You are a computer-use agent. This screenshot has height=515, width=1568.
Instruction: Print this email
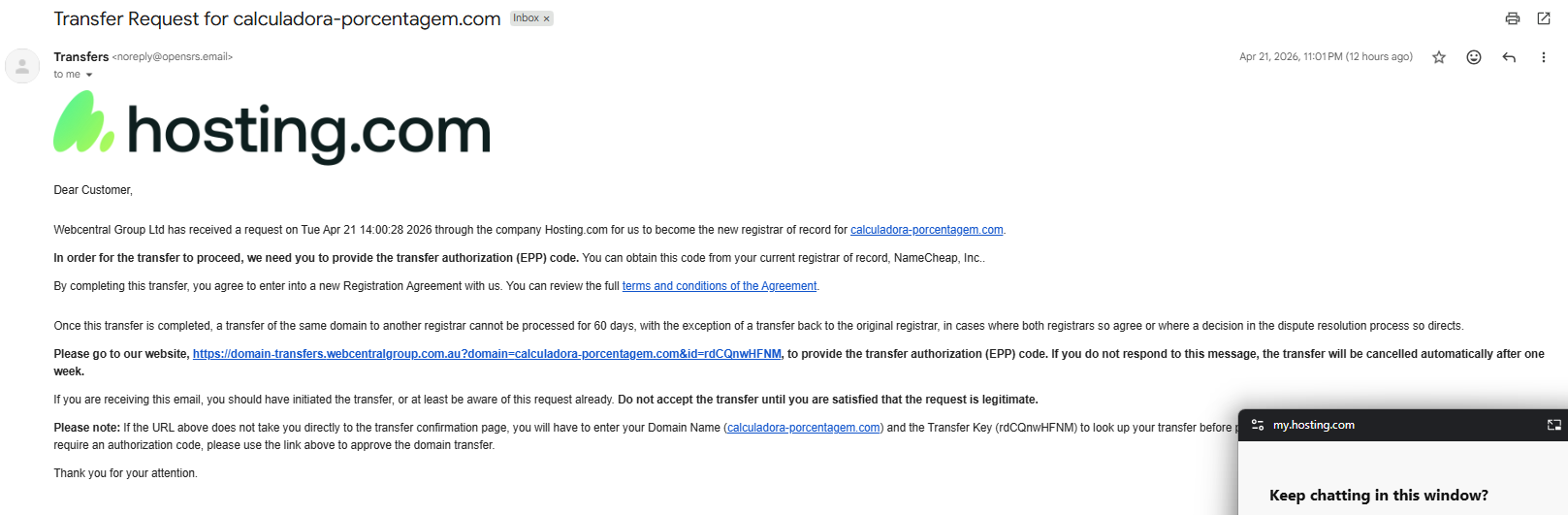pos(1512,18)
